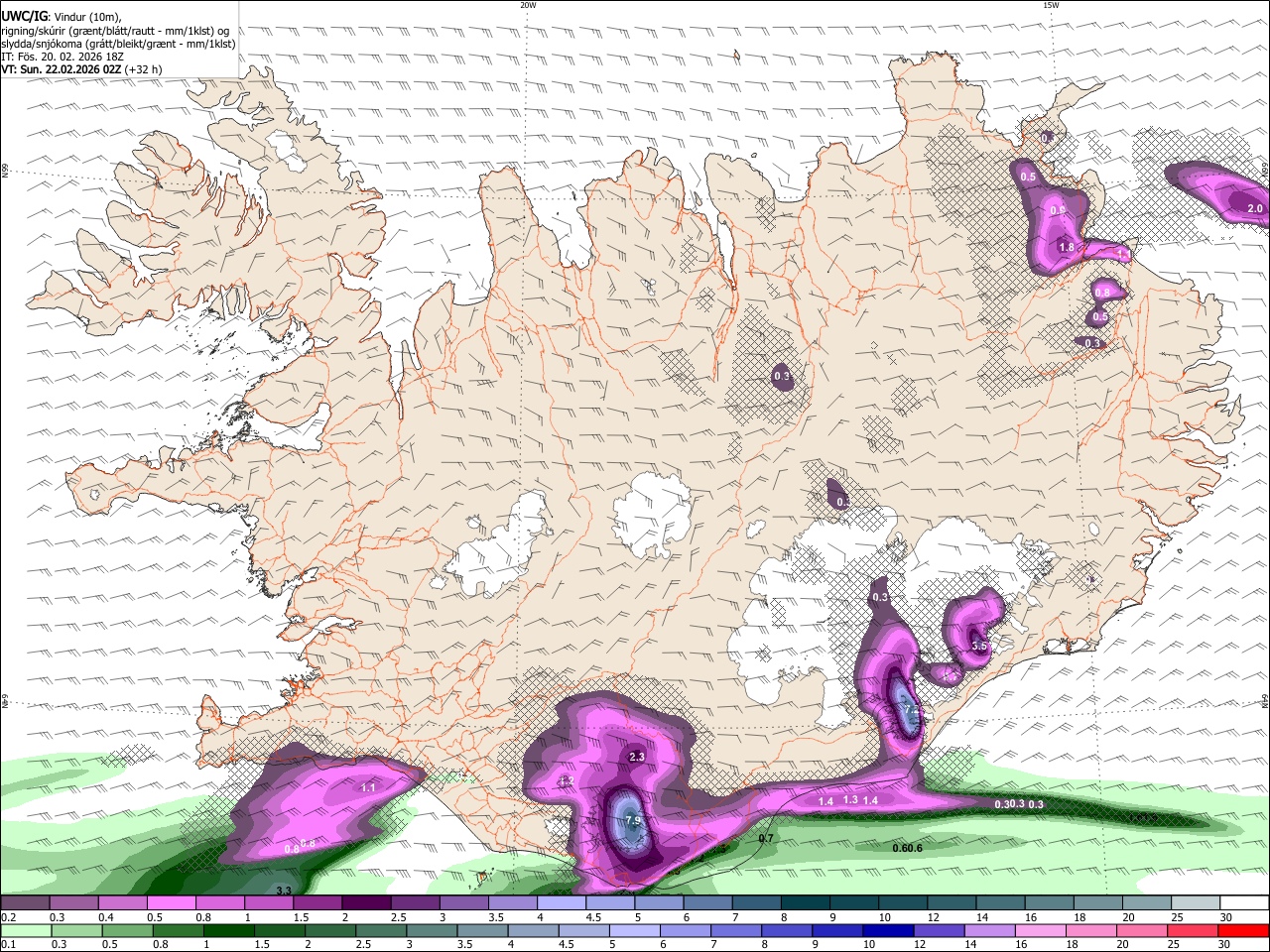Pick the bright pink 0.5 swatch in the upper legend
Image resolution: width=1270 pixels, height=952 pixels.
click(x=171, y=903)
